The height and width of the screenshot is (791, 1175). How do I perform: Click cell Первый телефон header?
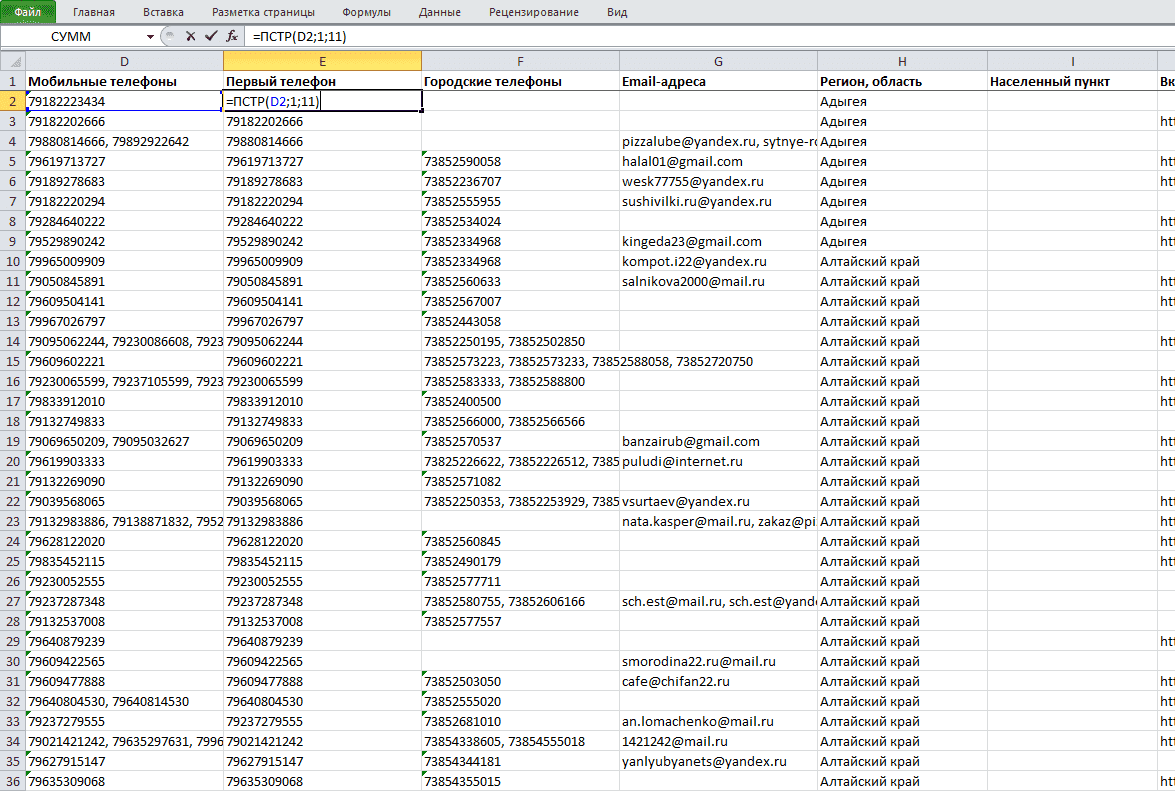click(322, 81)
